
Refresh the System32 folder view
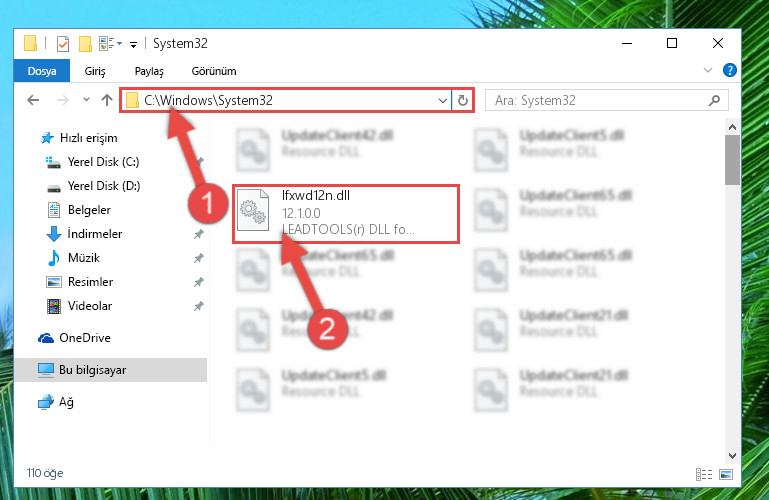pos(462,100)
